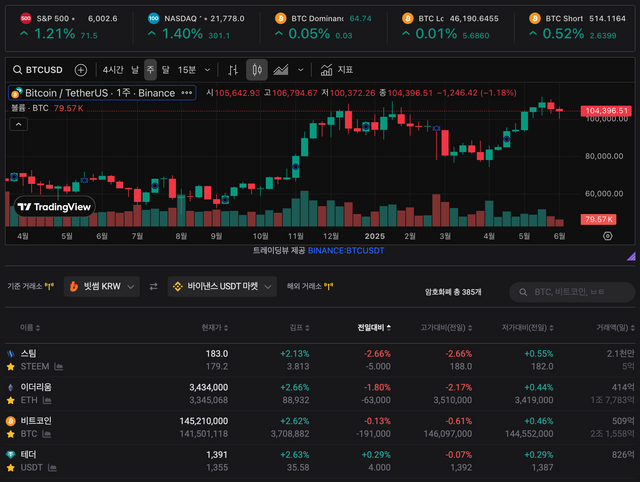Screen dimensions: 640x482
Task: Select the 4시간 timeframe
Action: (x=113, y=70)
